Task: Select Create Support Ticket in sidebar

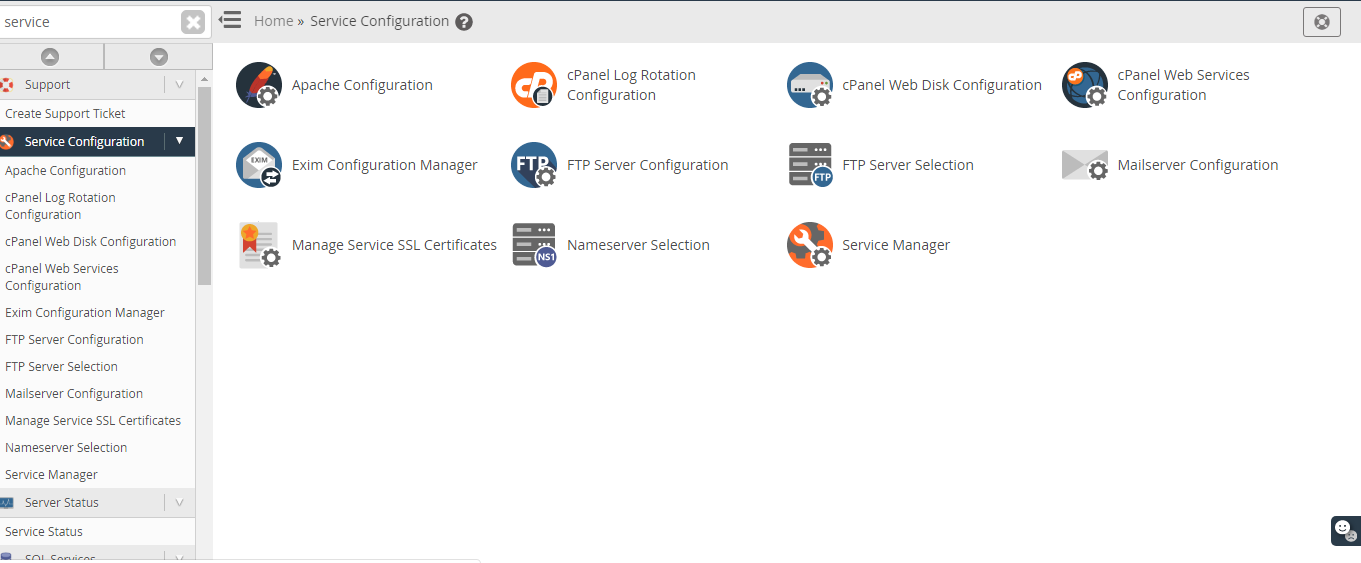Action: [x=66, y=114]
